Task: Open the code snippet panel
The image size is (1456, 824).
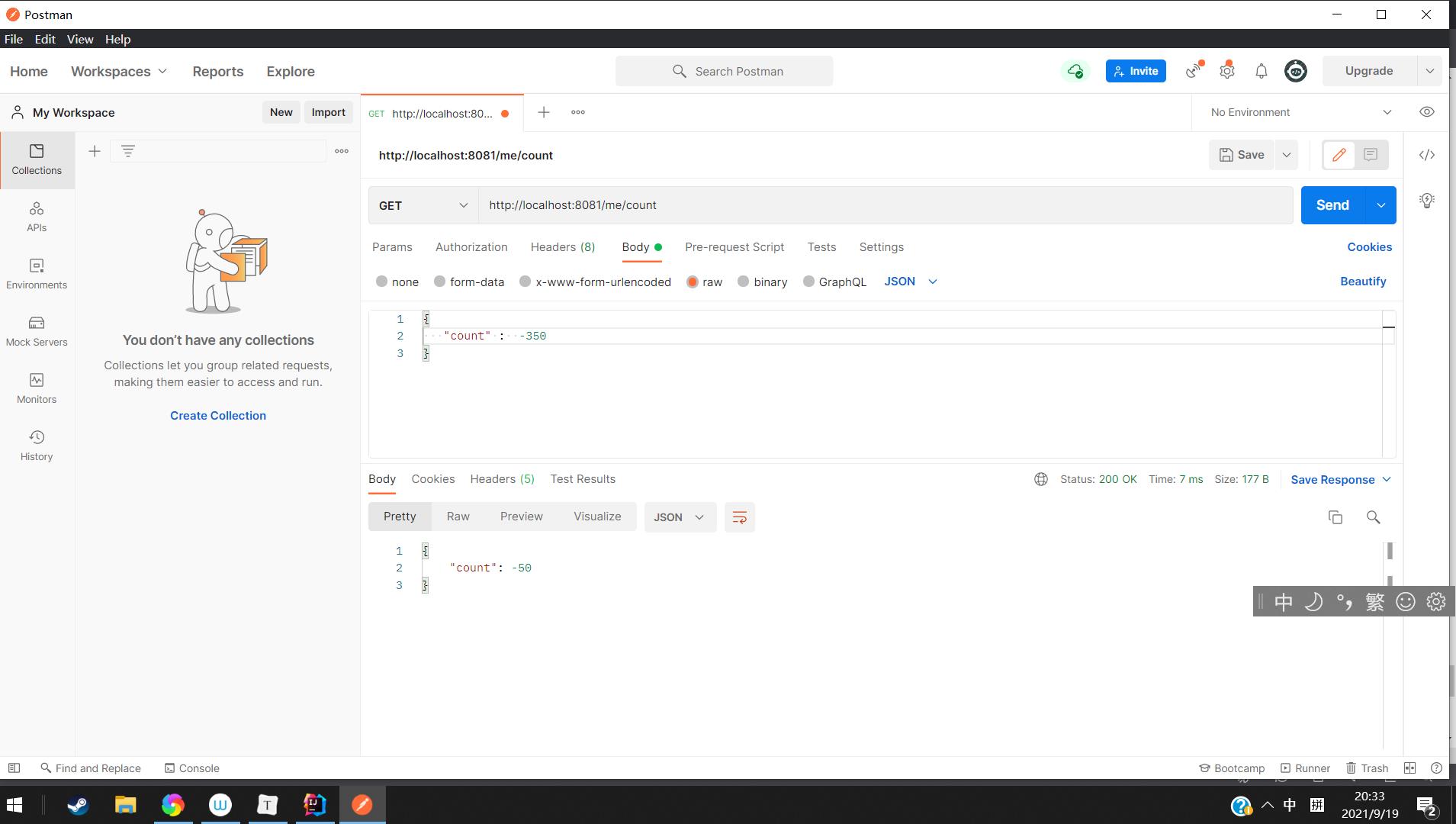Action: click(1427, 155)
